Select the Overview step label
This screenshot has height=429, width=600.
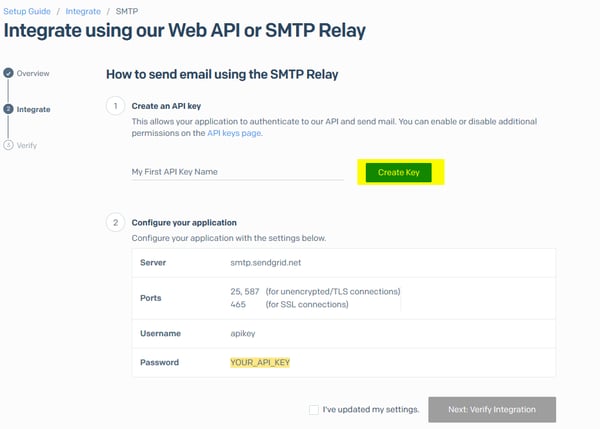(x=33, y=73)
